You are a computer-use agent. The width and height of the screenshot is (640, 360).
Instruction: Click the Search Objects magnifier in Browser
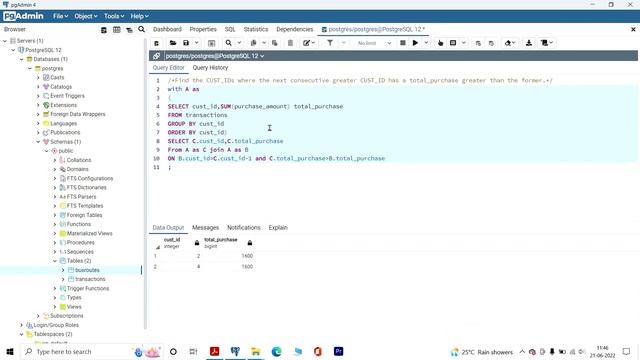[x=141, y=29]
